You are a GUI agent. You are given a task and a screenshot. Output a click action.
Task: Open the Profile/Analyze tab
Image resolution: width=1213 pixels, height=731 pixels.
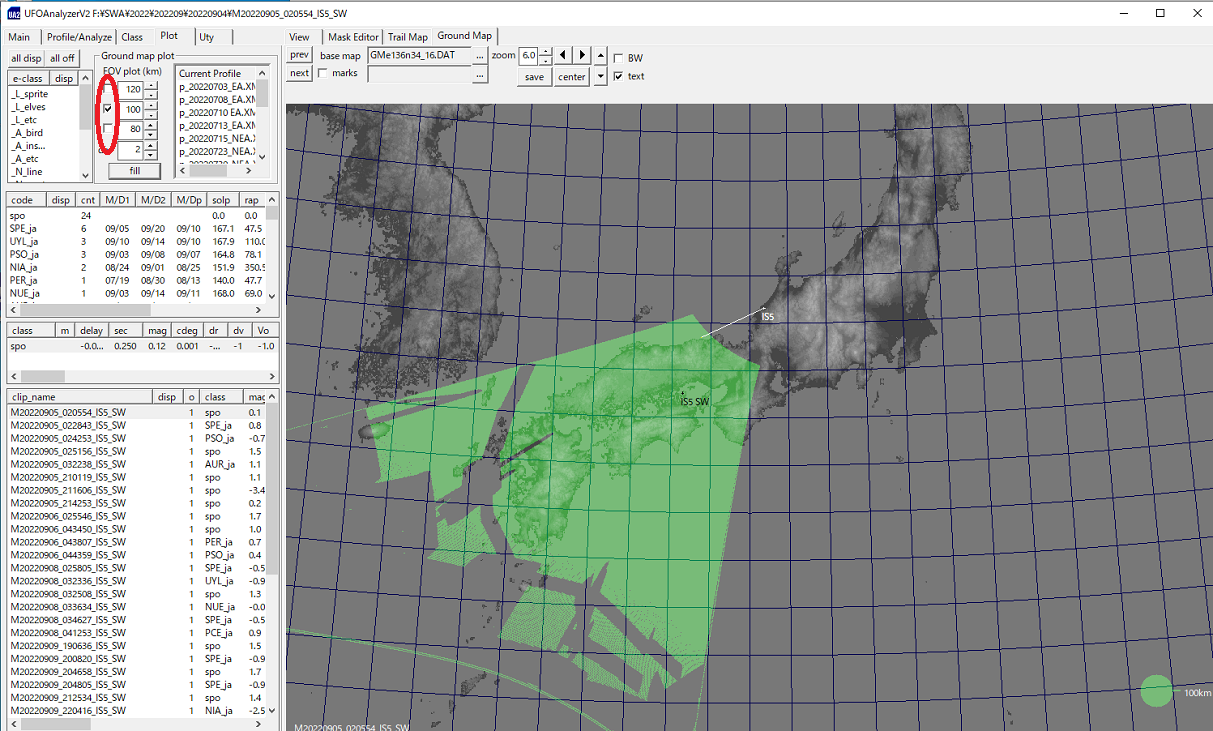(x=80, y=37)
